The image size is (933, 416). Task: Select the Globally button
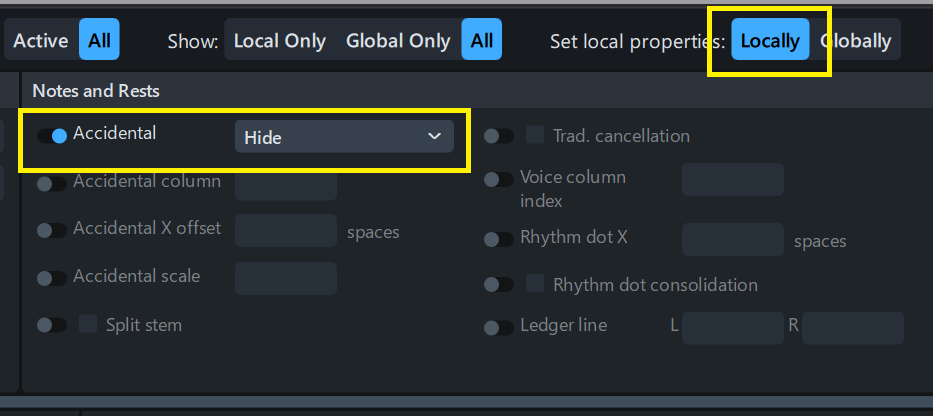point(856,41)
